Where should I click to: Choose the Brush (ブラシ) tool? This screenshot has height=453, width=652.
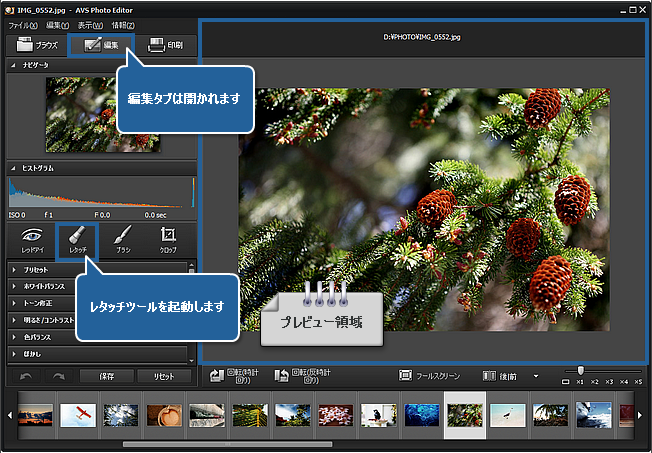[123, 238]
